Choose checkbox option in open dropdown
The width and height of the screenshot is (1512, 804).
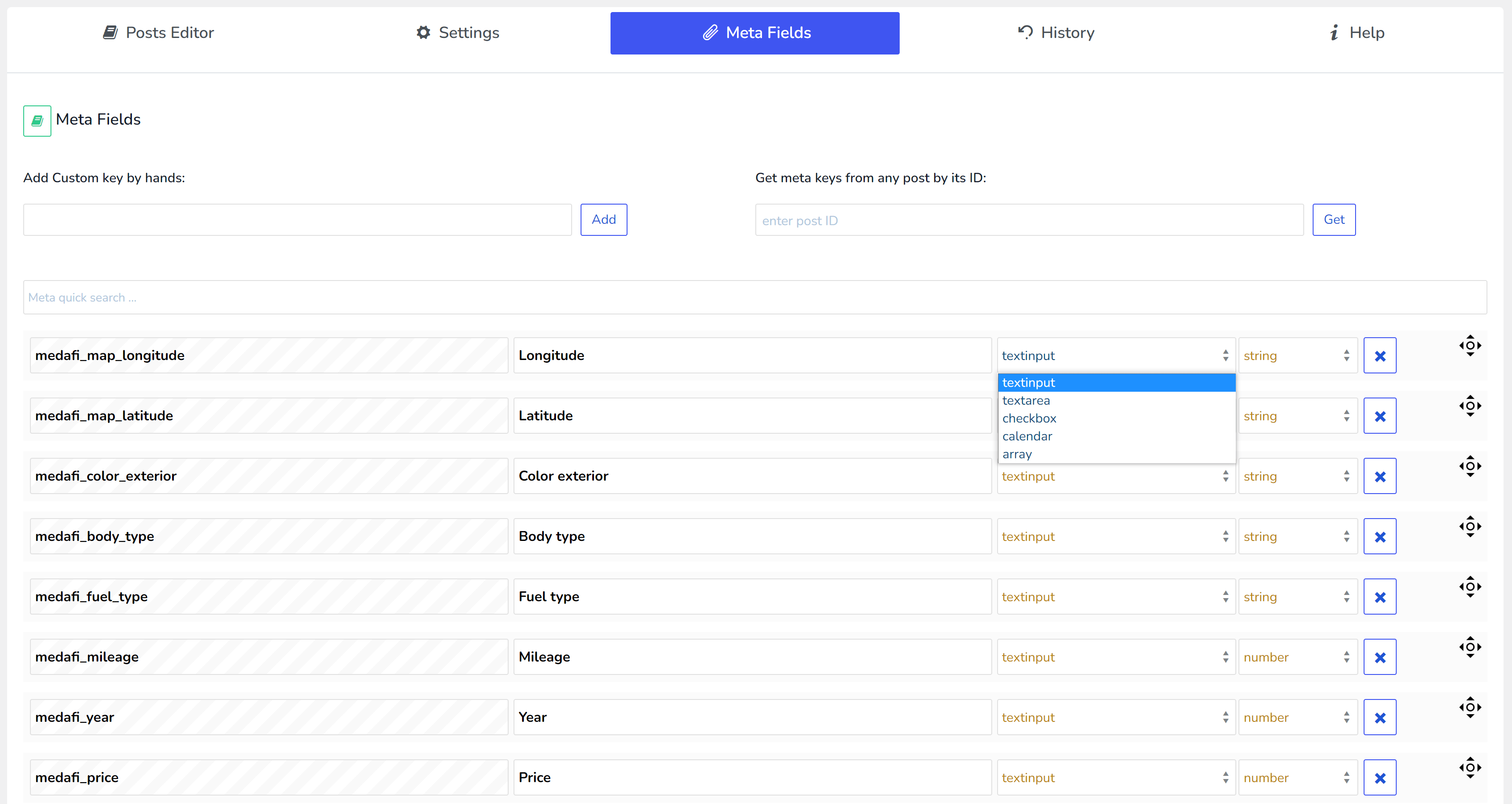pos(1029,418)
